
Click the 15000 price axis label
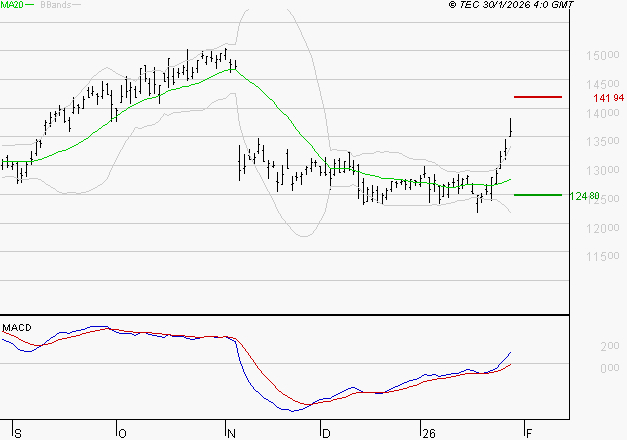(x=603, y=56)
